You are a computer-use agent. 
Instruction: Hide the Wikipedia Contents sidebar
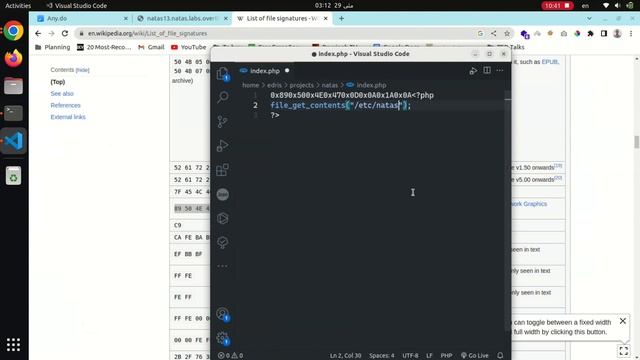82,70
